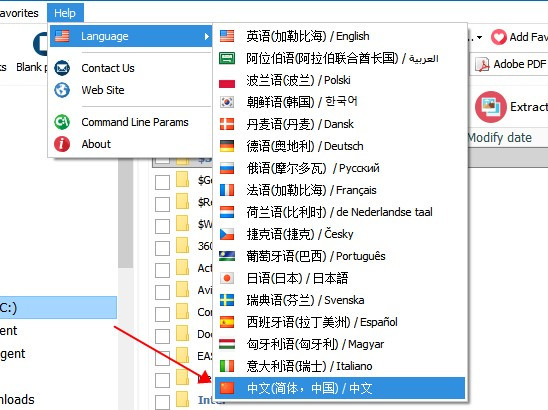
Task: Click the Russia flag icon
Action: [227, 168]
